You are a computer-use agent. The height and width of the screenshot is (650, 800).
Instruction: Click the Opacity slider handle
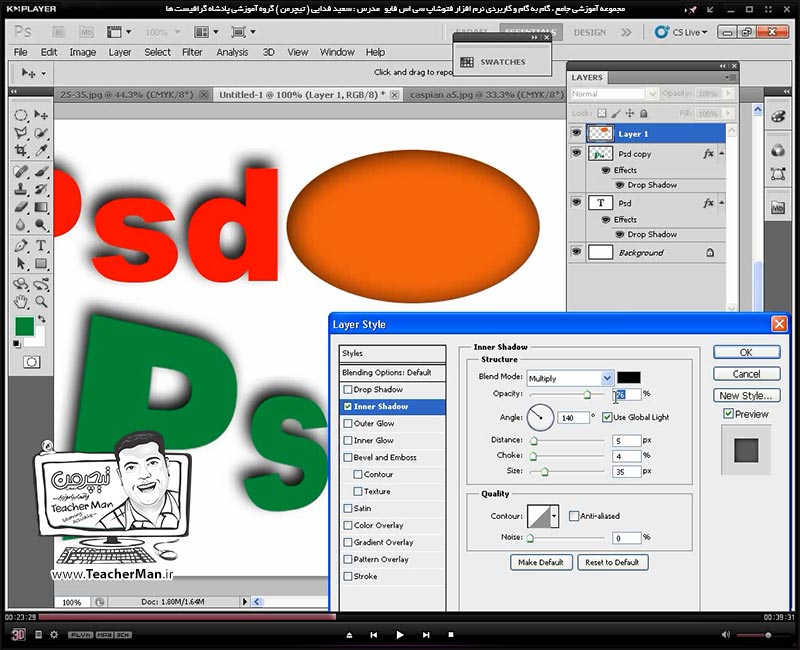pos(587,394)
